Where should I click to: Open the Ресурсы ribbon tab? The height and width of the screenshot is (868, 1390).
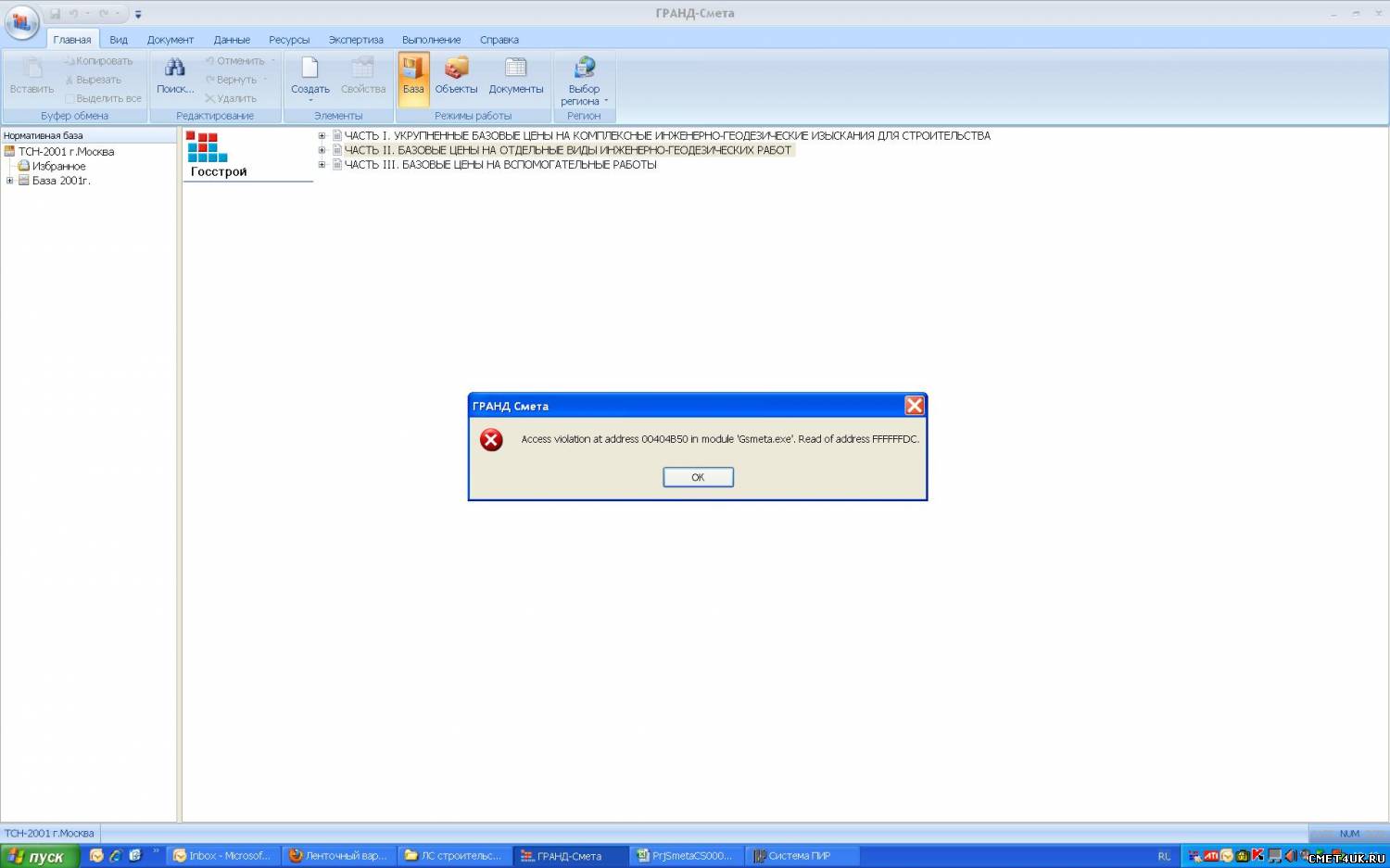point(289,40)
